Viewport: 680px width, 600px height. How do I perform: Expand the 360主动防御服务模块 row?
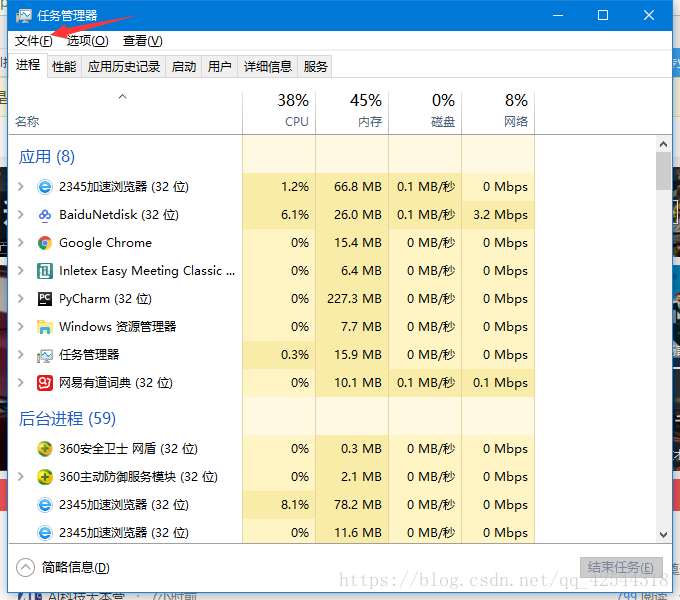[20, 477]
